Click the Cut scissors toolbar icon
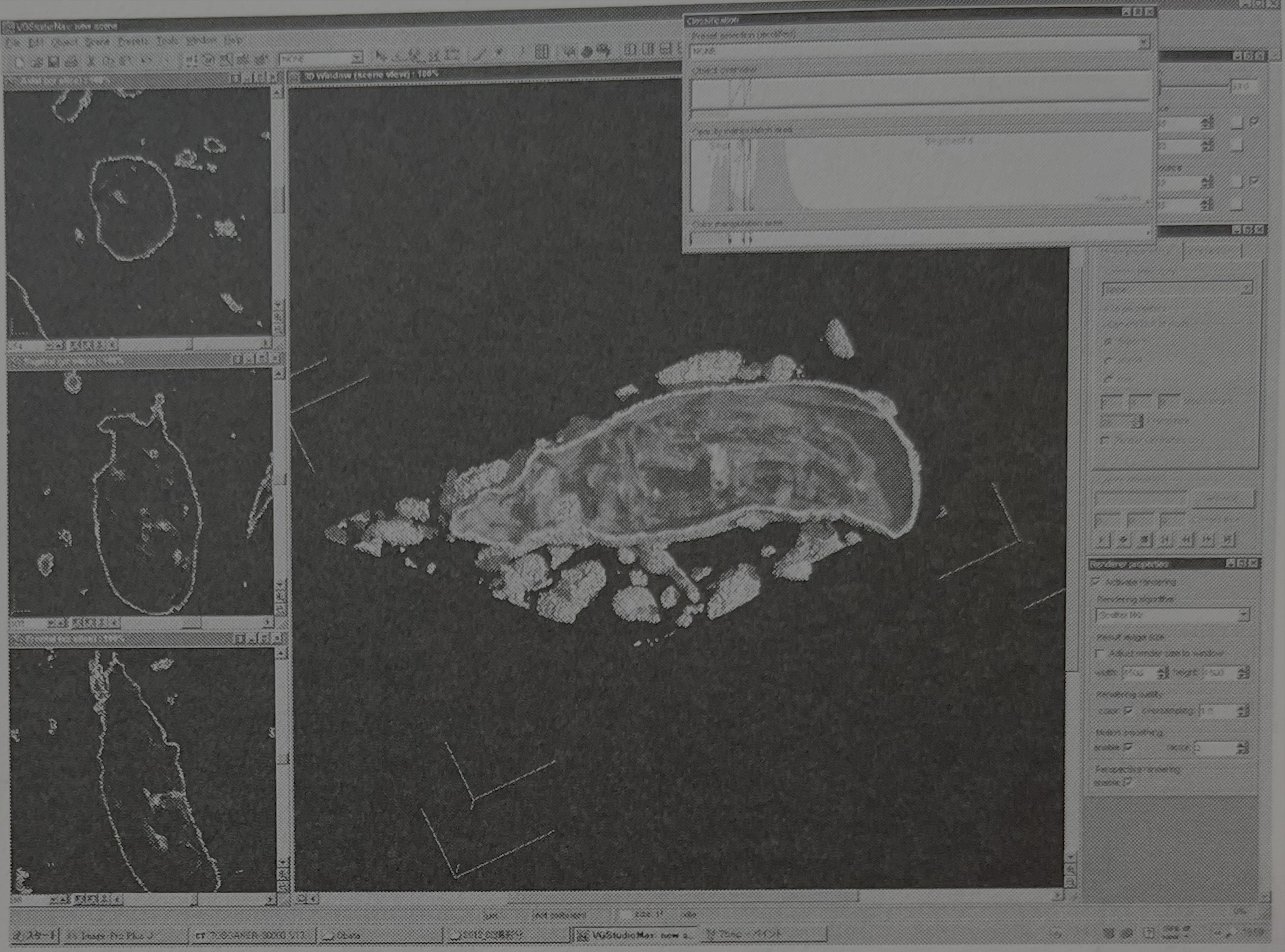 click(x=91, y=62)
